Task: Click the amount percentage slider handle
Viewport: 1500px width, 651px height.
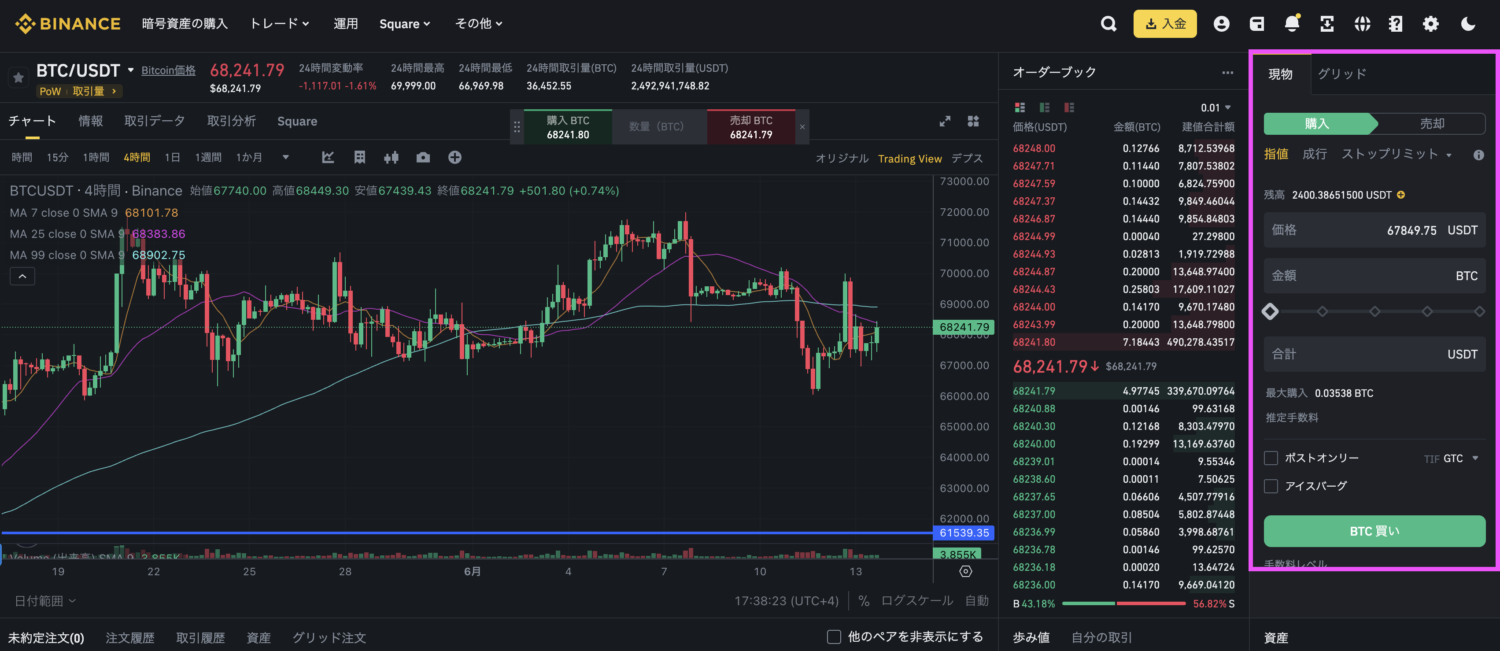Action: 1270,312
